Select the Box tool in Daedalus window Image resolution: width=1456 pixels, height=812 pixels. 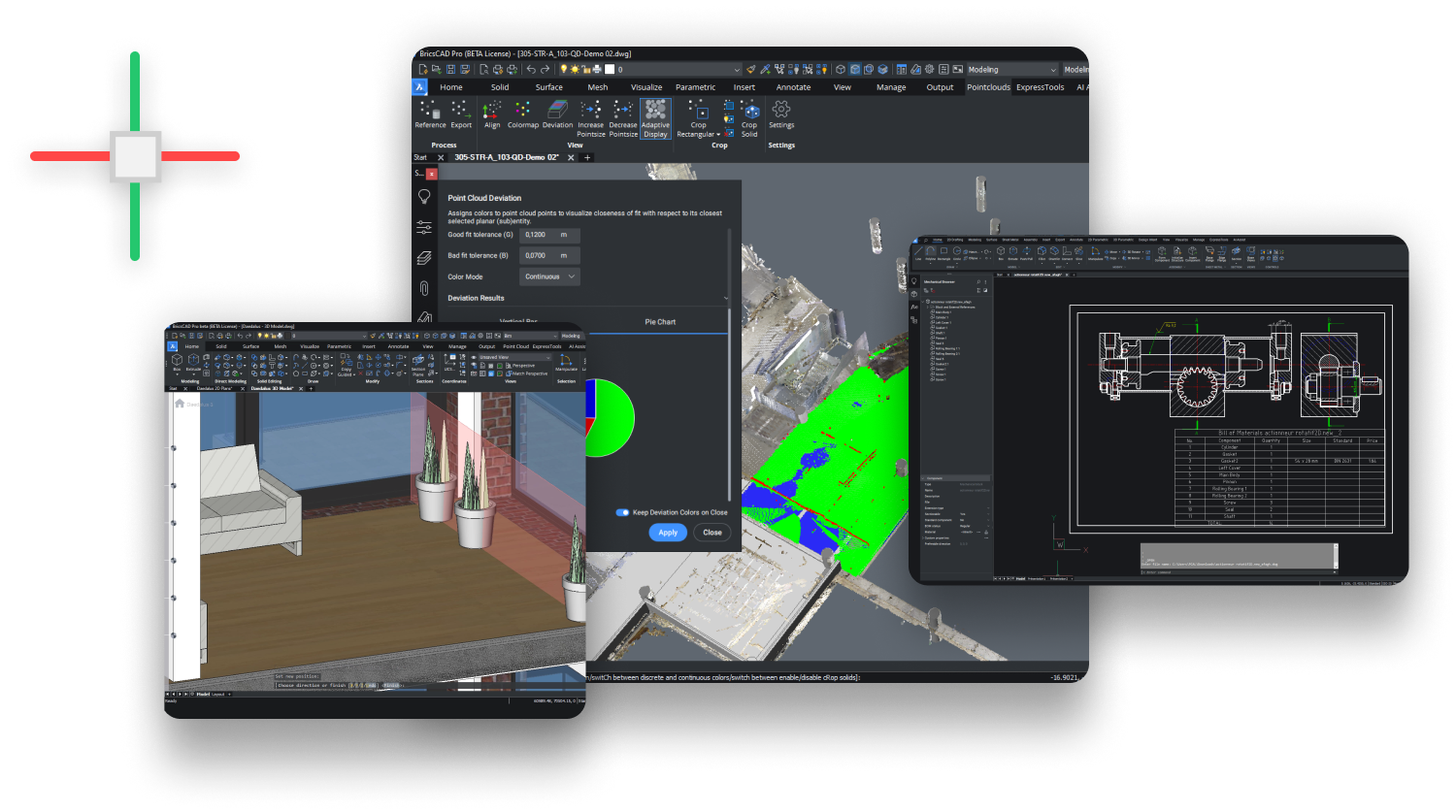click(x=177, y=362)
